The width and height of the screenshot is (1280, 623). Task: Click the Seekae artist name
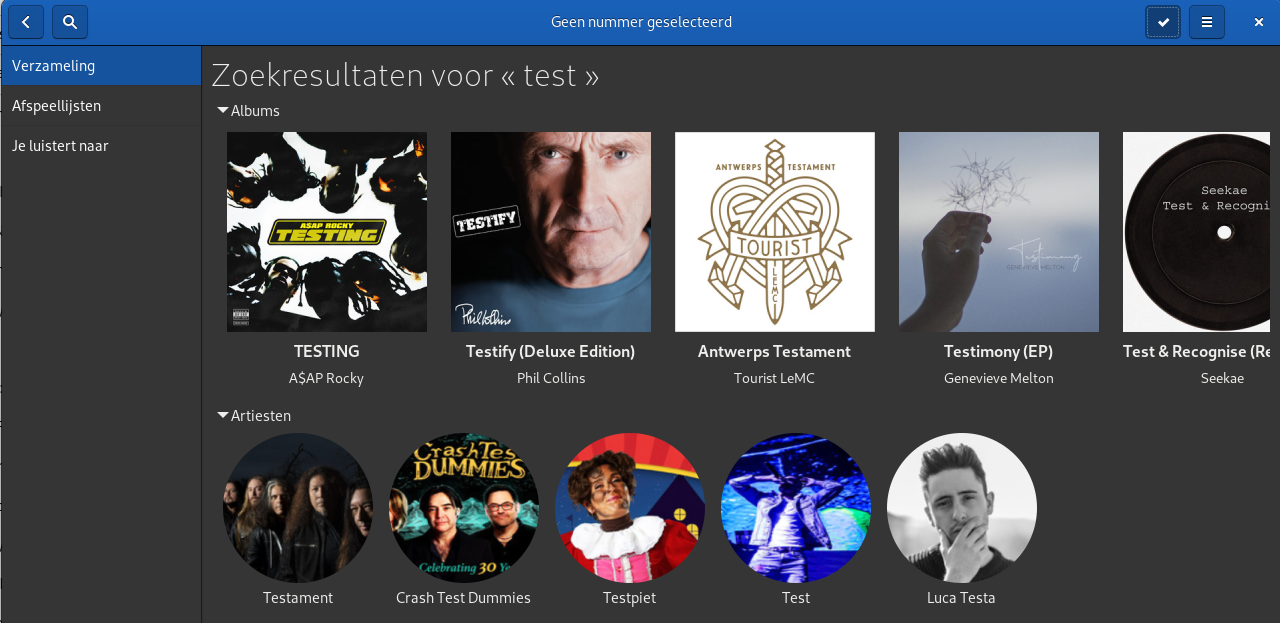(1223, 378)
